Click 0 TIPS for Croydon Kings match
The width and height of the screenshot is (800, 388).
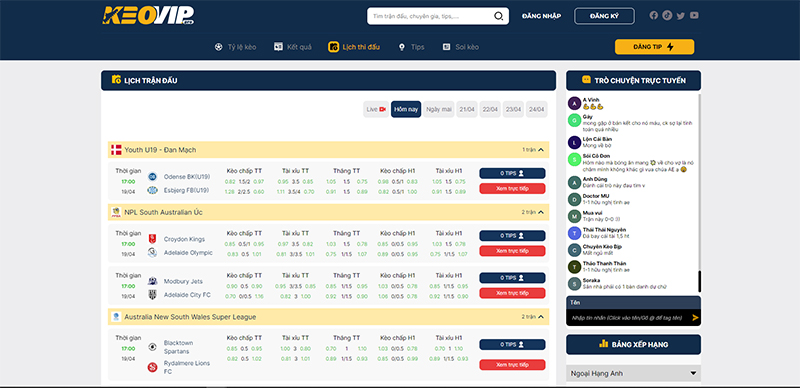click(x=512, y=236)
